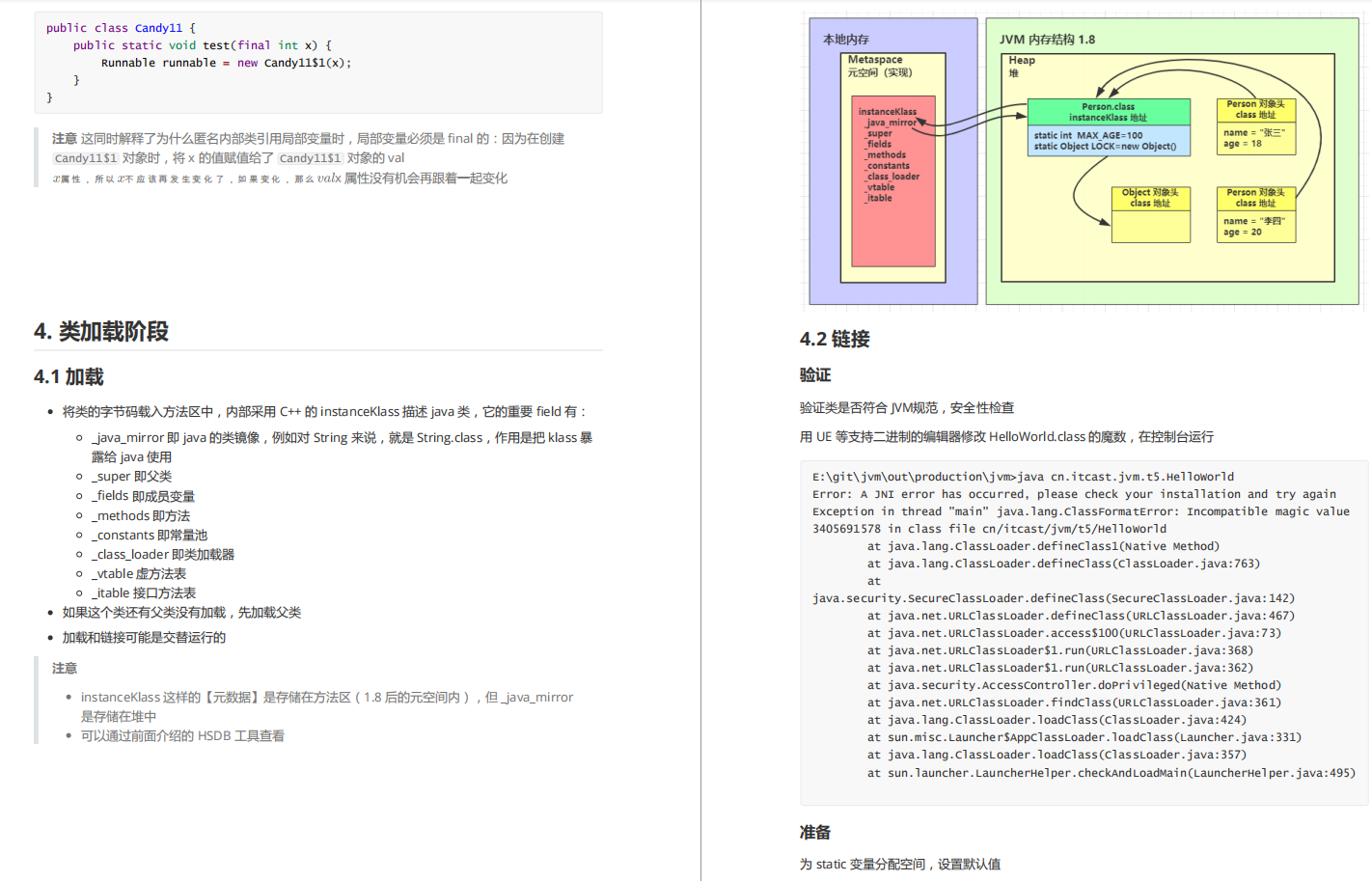Click list item '_class_loader 即类加载器'

click(x=163, y=555)
